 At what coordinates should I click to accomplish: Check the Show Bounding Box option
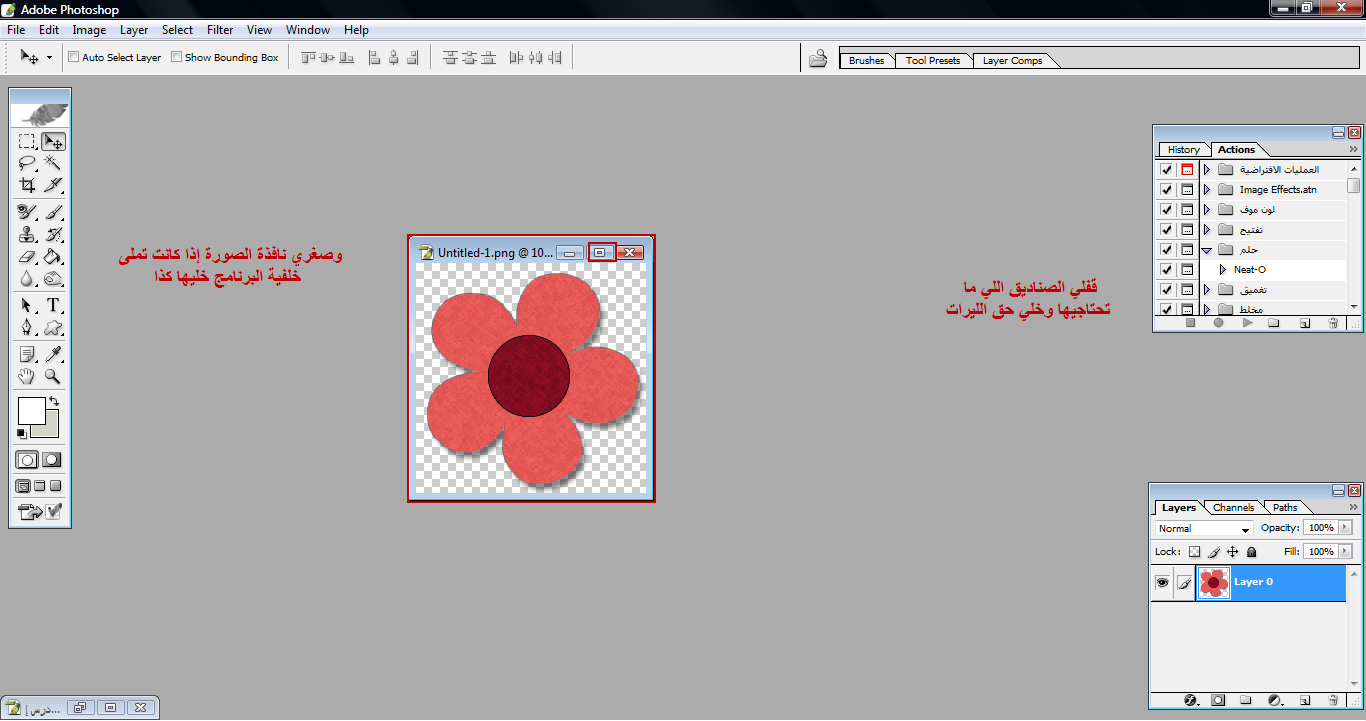click(x=177, y=58)
